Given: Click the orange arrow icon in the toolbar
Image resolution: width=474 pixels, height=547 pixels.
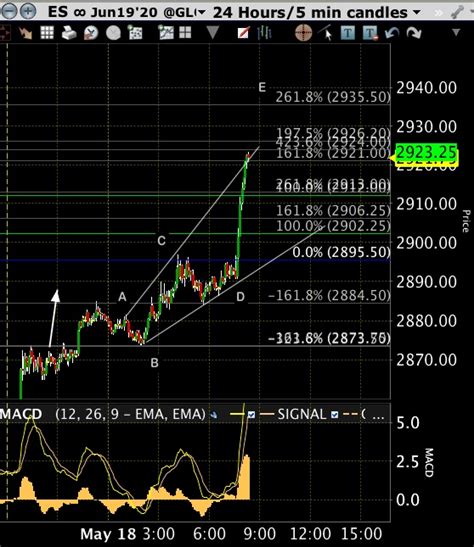Looking at the screenshot, I should coord(25,33).
